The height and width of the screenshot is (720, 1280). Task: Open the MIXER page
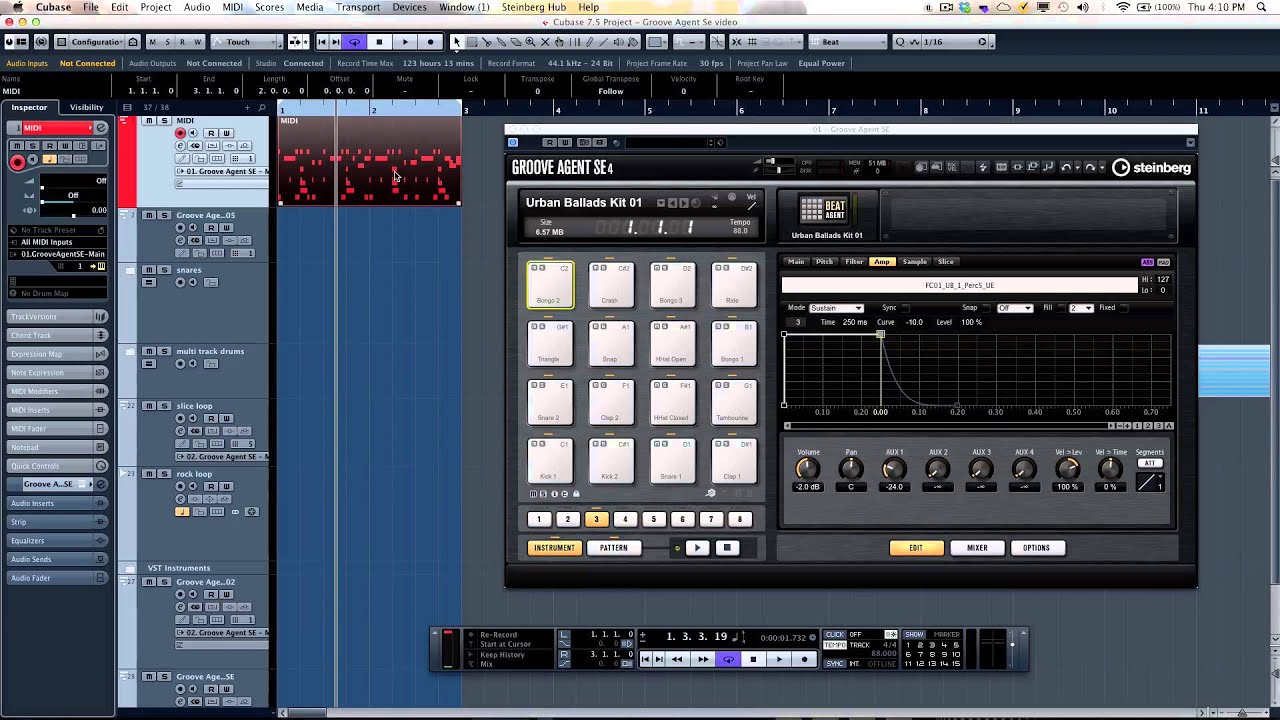tap(977, 548)
